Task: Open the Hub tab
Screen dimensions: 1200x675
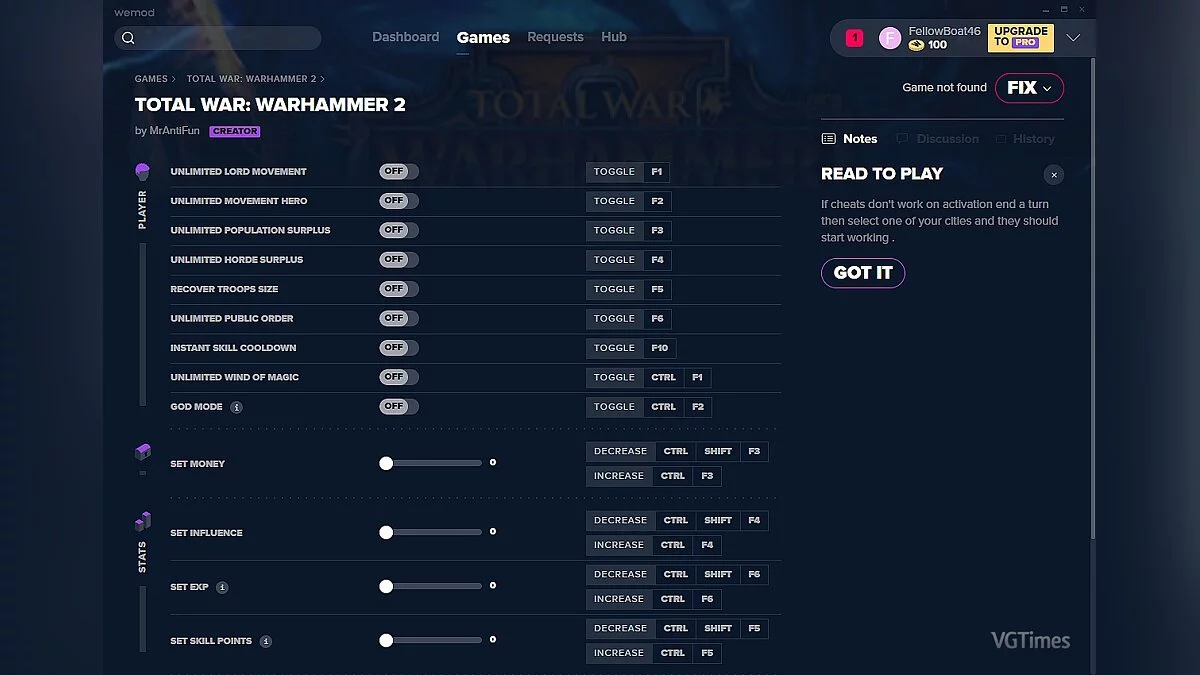Action: (614, 37)
